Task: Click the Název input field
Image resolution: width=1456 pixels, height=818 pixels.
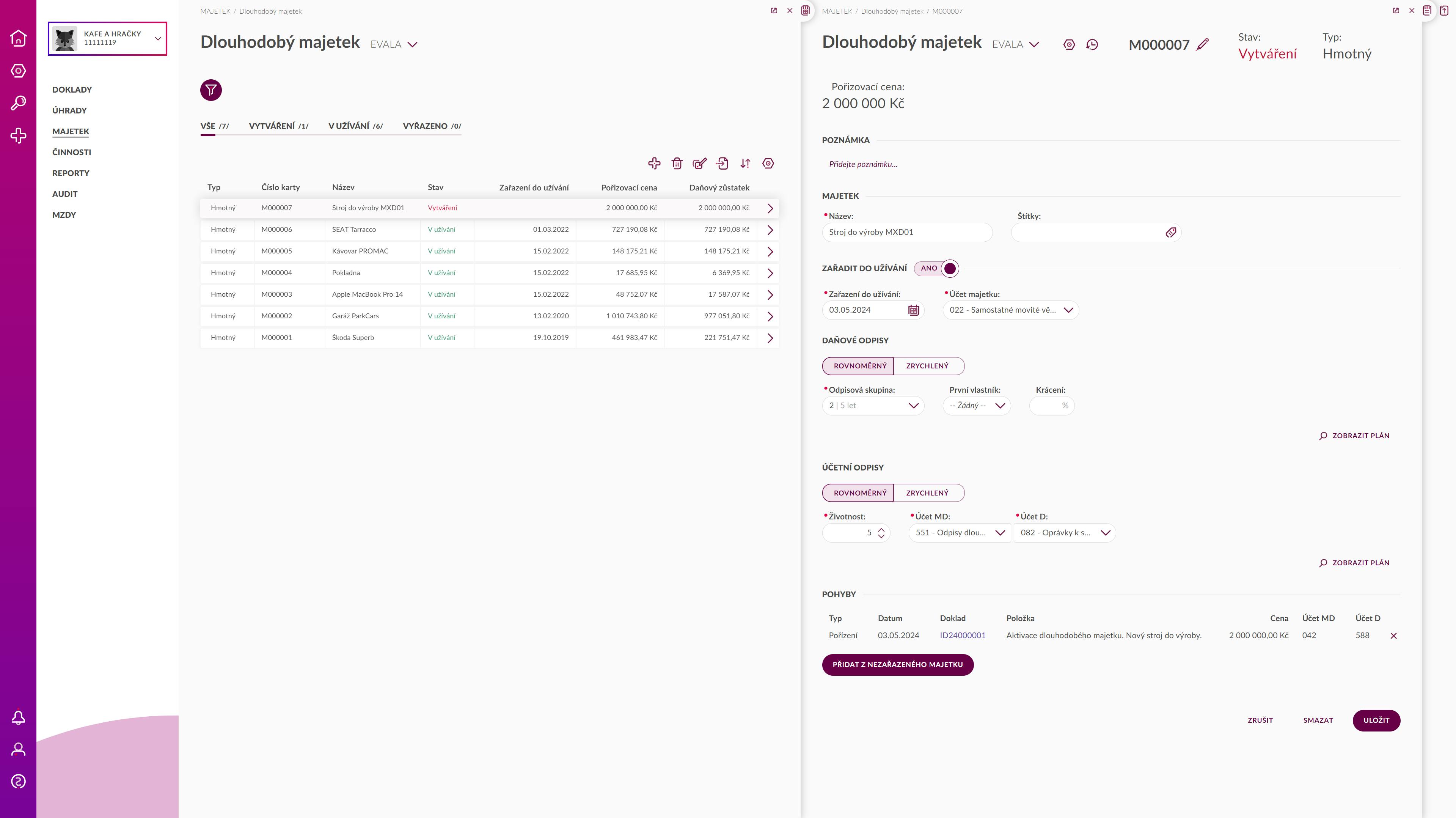Action: tap(907, 232)
